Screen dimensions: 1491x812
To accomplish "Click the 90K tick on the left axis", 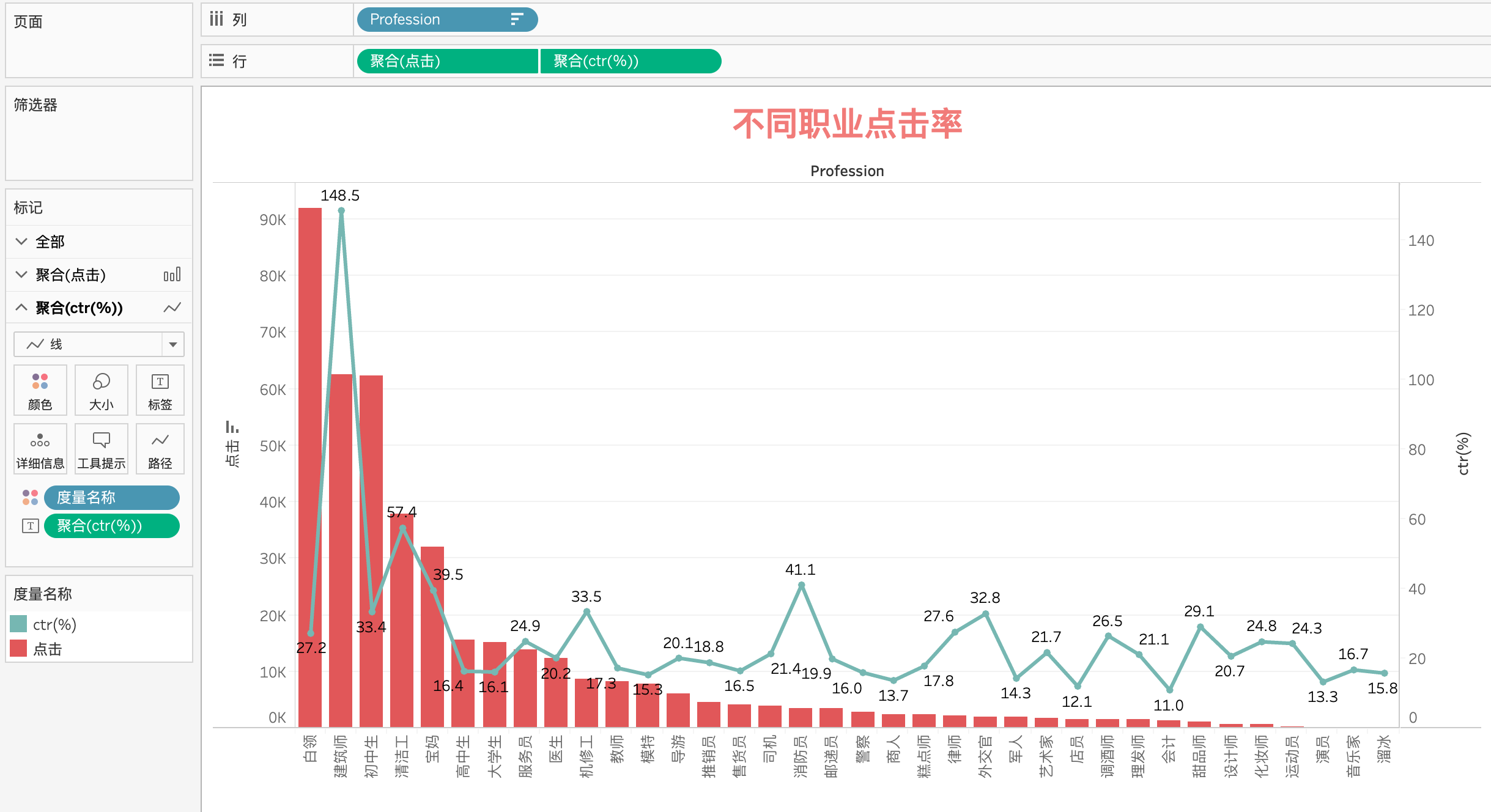I will coord(273,220).
